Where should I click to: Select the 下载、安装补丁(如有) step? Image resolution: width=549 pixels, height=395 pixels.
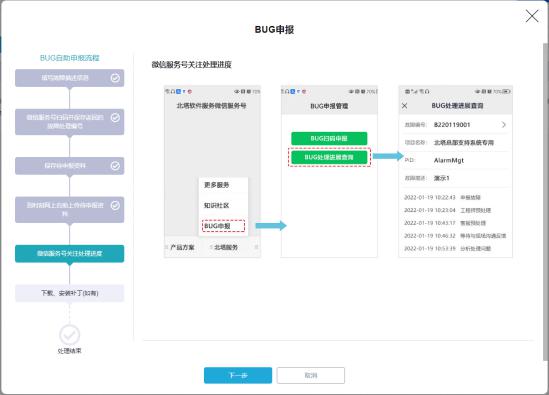(x=69, y=293)
